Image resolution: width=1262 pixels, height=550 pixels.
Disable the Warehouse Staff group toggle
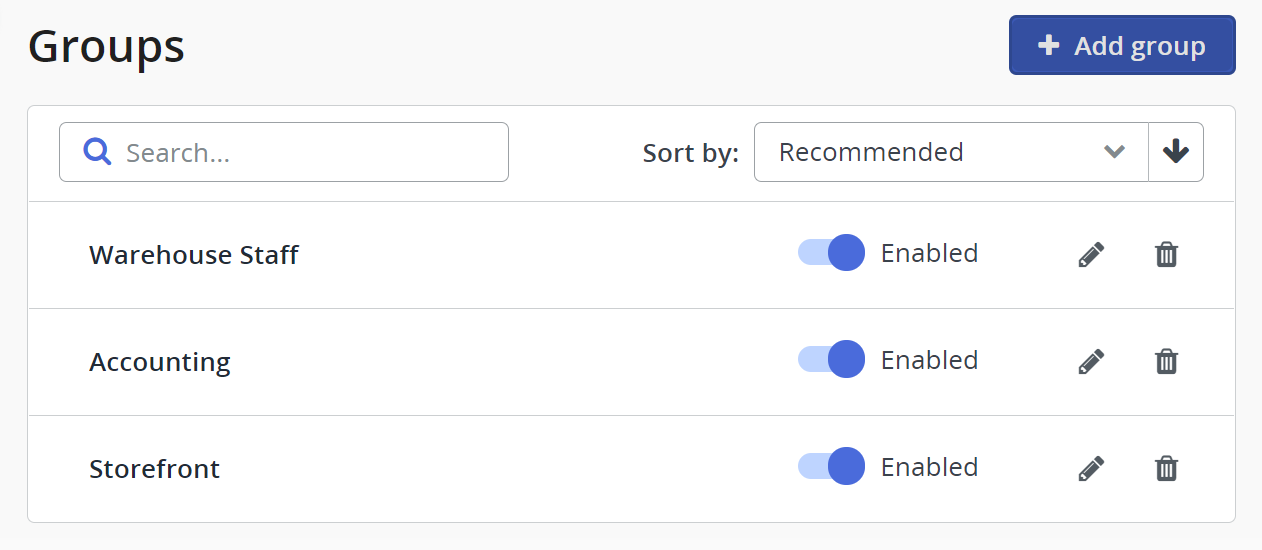point(831,253)
